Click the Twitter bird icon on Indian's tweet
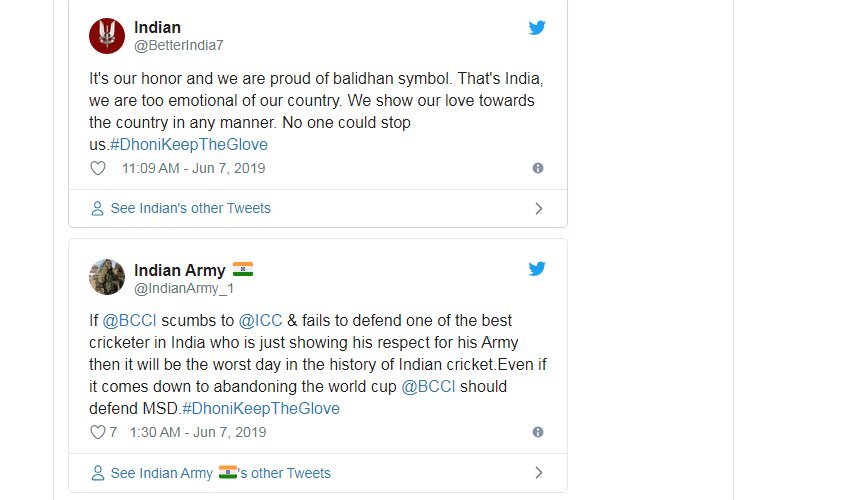846x500 pixels. [x=537, y=28]
